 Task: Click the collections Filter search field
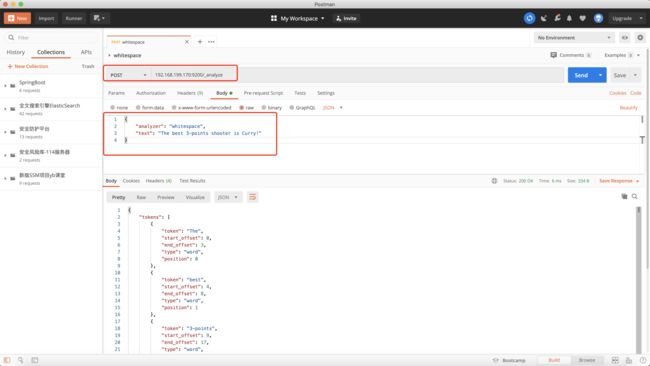(51, 38)
